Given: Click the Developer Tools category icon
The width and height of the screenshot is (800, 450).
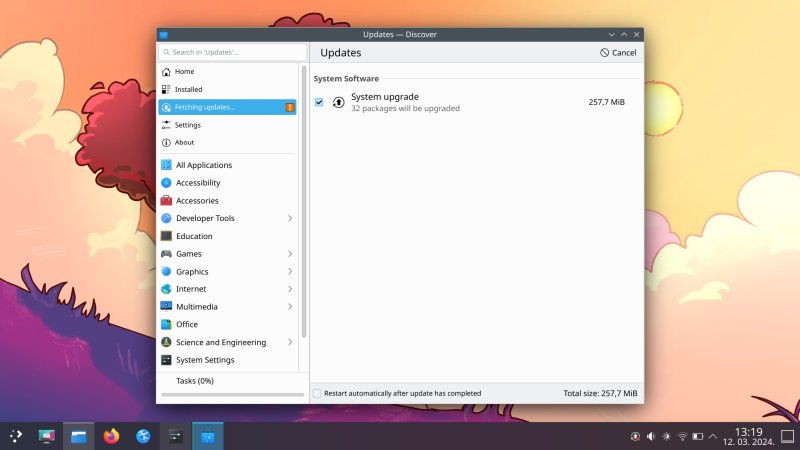Looking at the screenshot, I should [x=166, y=218].
